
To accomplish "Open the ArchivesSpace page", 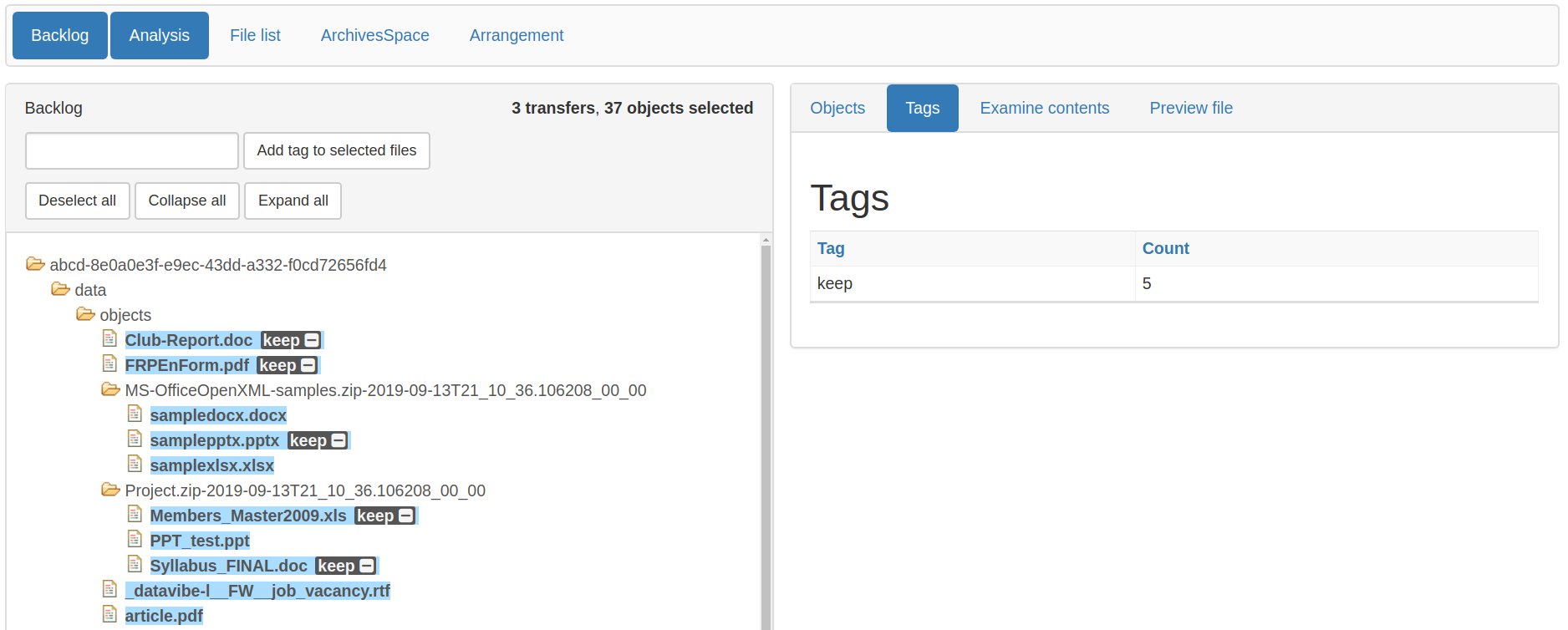I will pos(374,35).
